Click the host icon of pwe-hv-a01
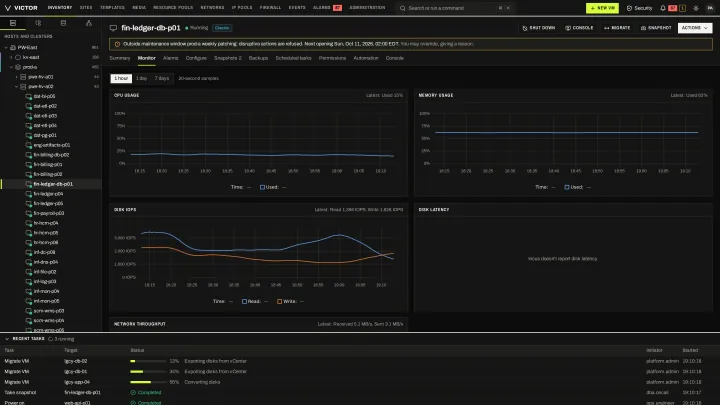This screenshot has width=720, height=405. [23, 77]
